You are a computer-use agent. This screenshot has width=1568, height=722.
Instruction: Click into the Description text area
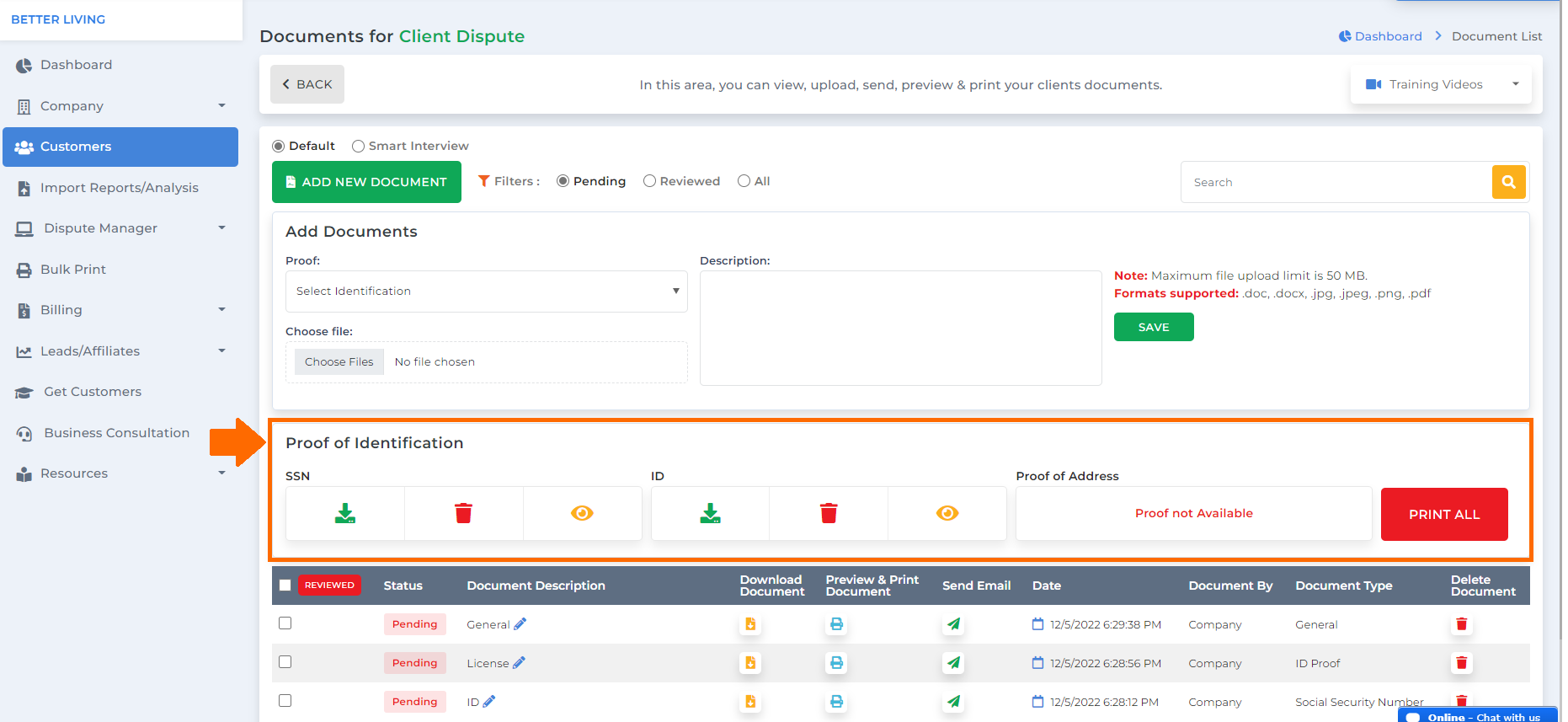(x=901, y=329)
